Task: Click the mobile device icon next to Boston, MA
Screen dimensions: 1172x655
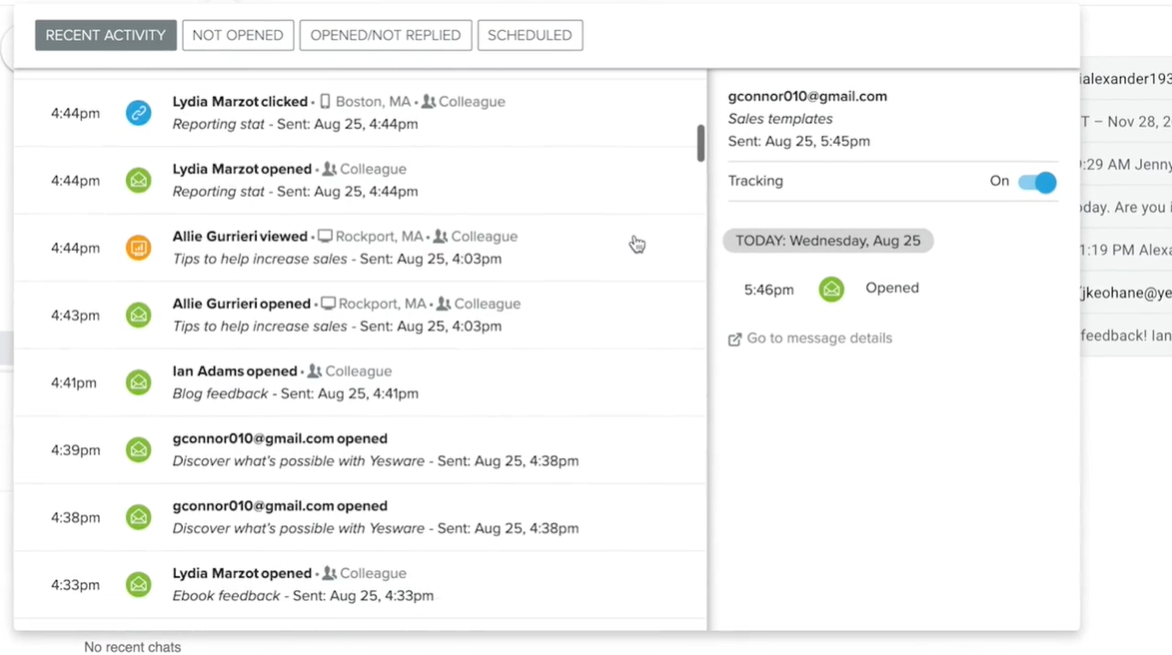Action: pos(325,102)
